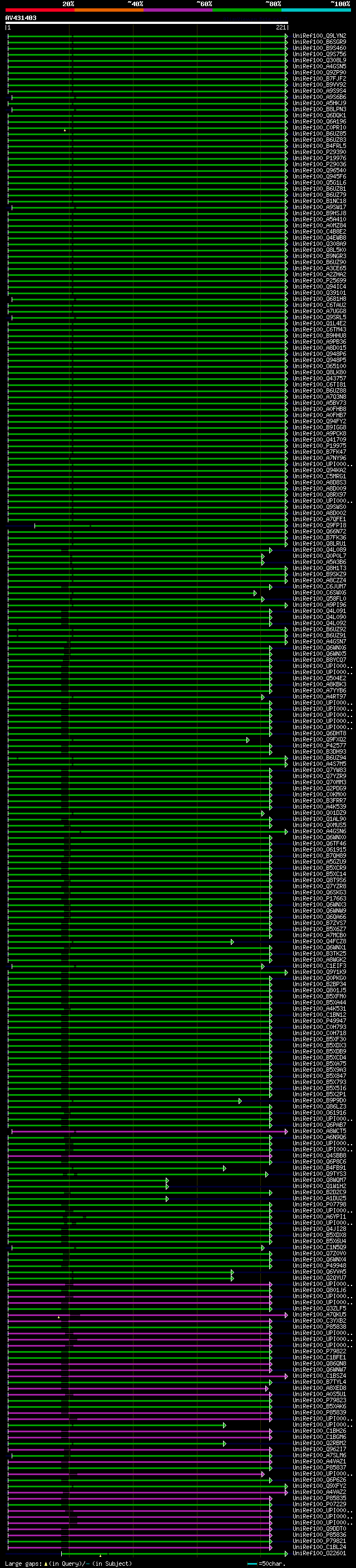Open the UniRef100_Q308L9 hit label
The width and height of the screenshot is (356, 1568).
point(319,60)
